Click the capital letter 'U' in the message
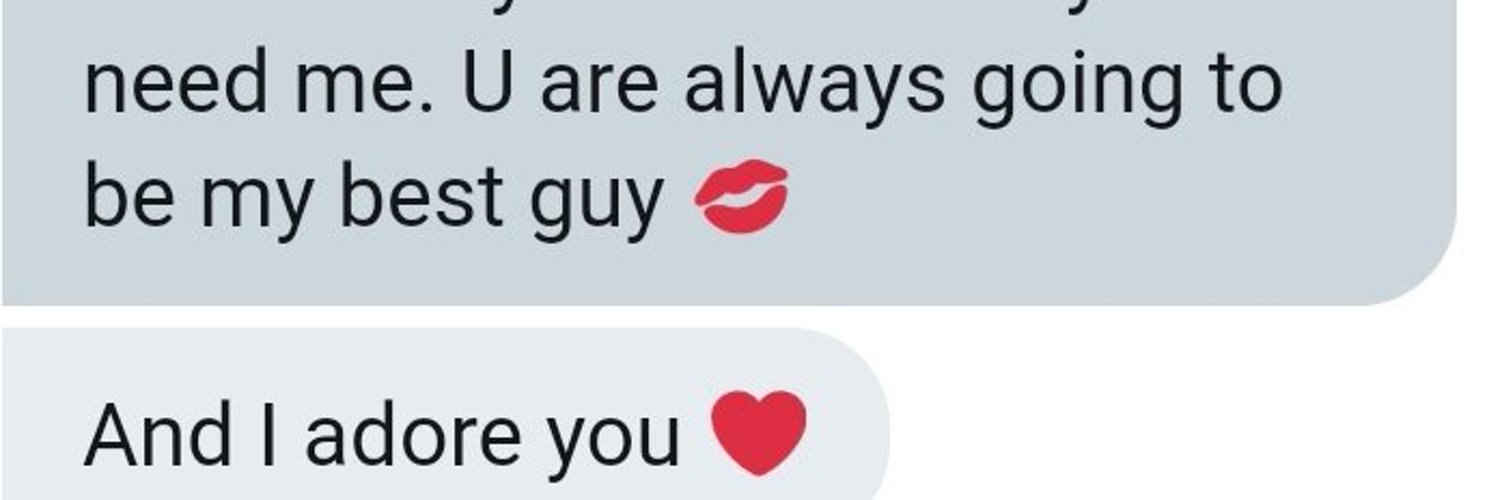 (490, 84)
